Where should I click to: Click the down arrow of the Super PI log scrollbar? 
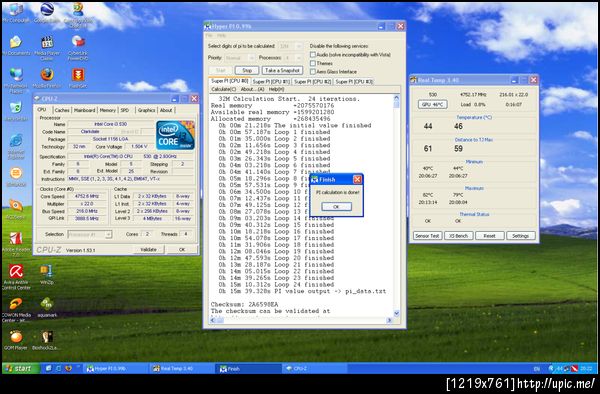[396, 313]
